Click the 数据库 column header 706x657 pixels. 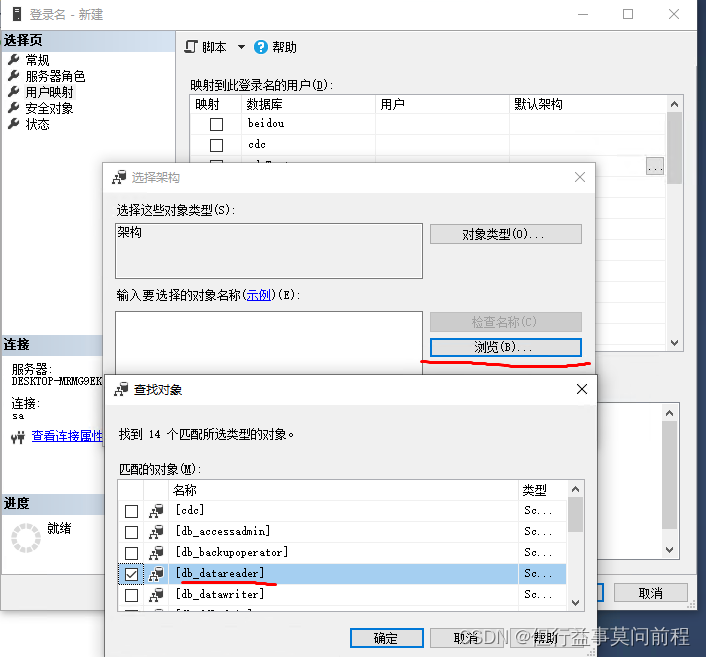tap(308, 104)
